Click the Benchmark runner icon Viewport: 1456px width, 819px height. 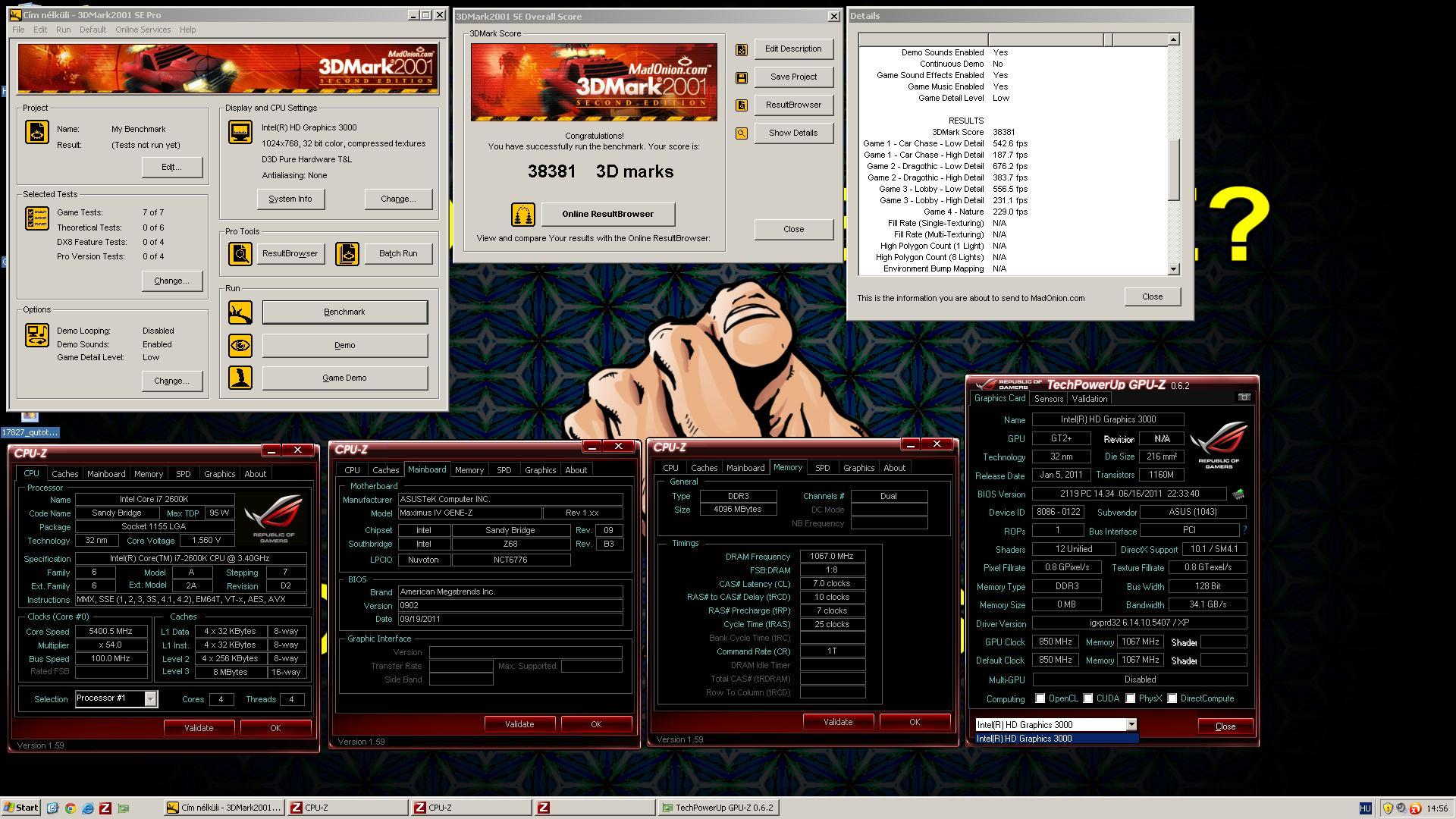[240, 312]
